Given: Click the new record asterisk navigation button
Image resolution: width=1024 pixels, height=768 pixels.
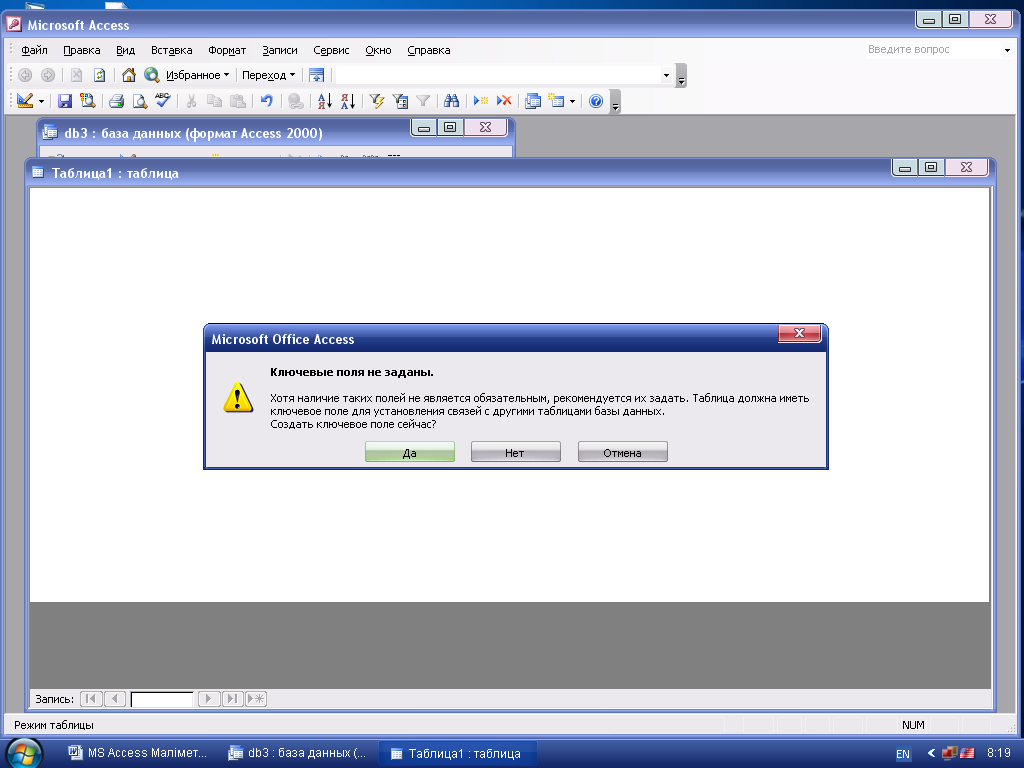Looking at the screenshot, I should click(256, 699).
